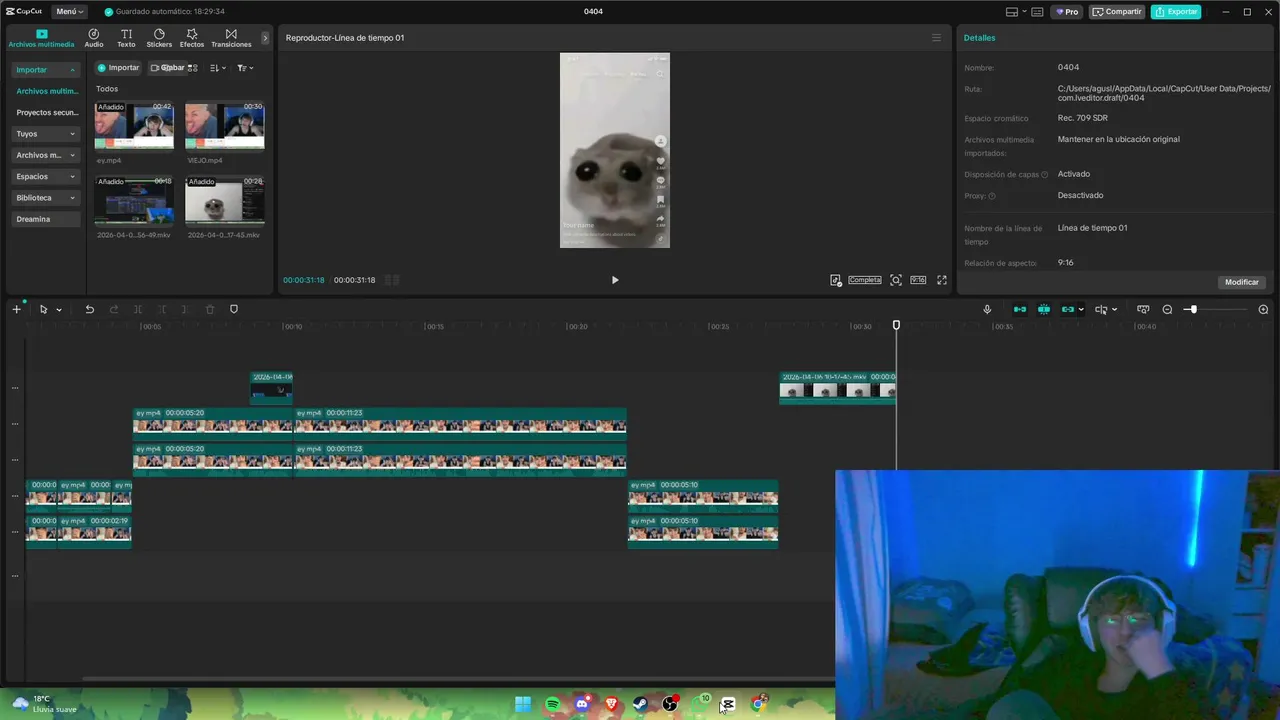Open the layout switcher in title bar
This screenshot has height=720, width=1280.
1016,12
